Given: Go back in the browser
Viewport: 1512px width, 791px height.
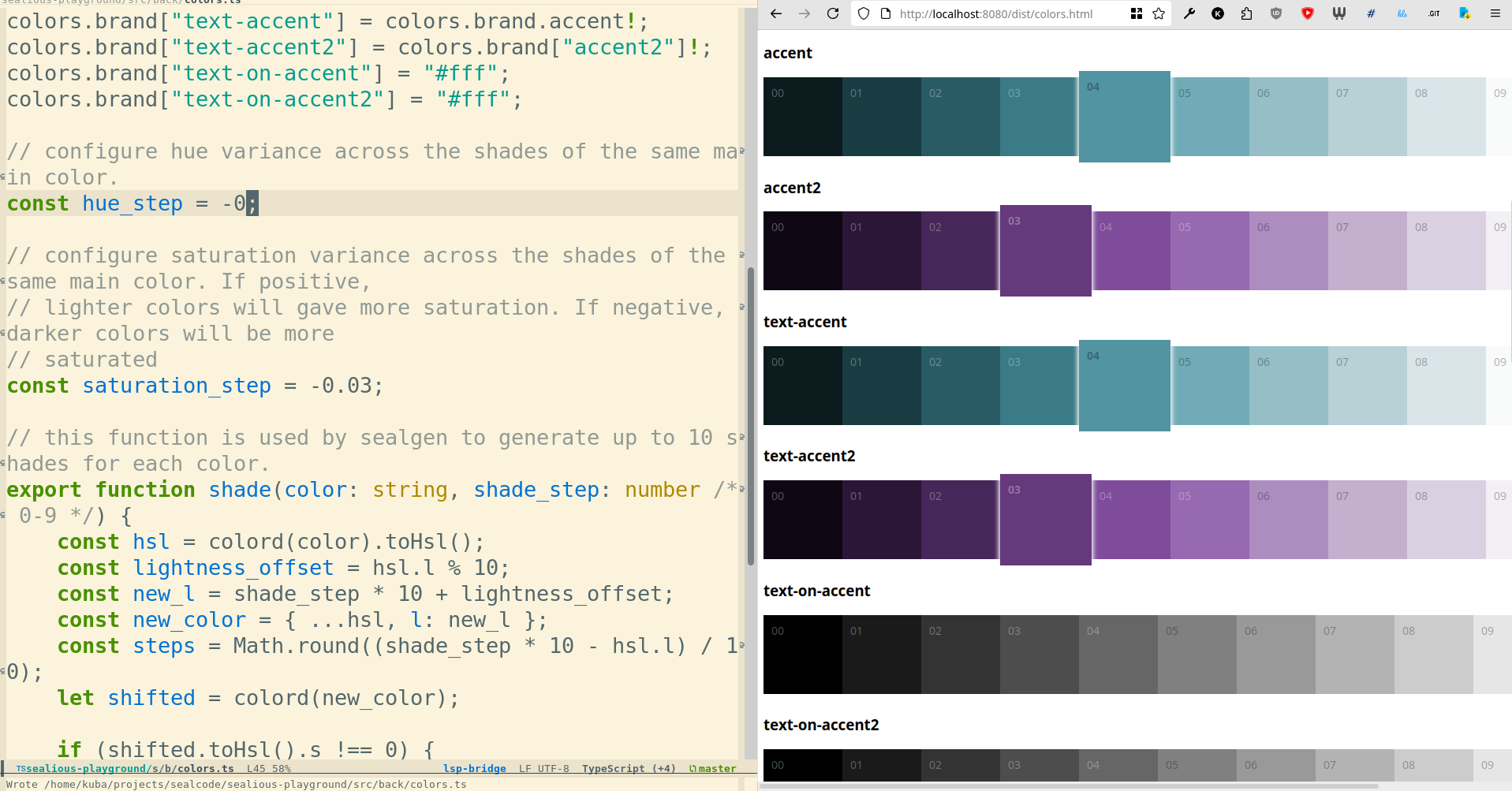Looking at the screenshot, I should (x=776, y=13).
